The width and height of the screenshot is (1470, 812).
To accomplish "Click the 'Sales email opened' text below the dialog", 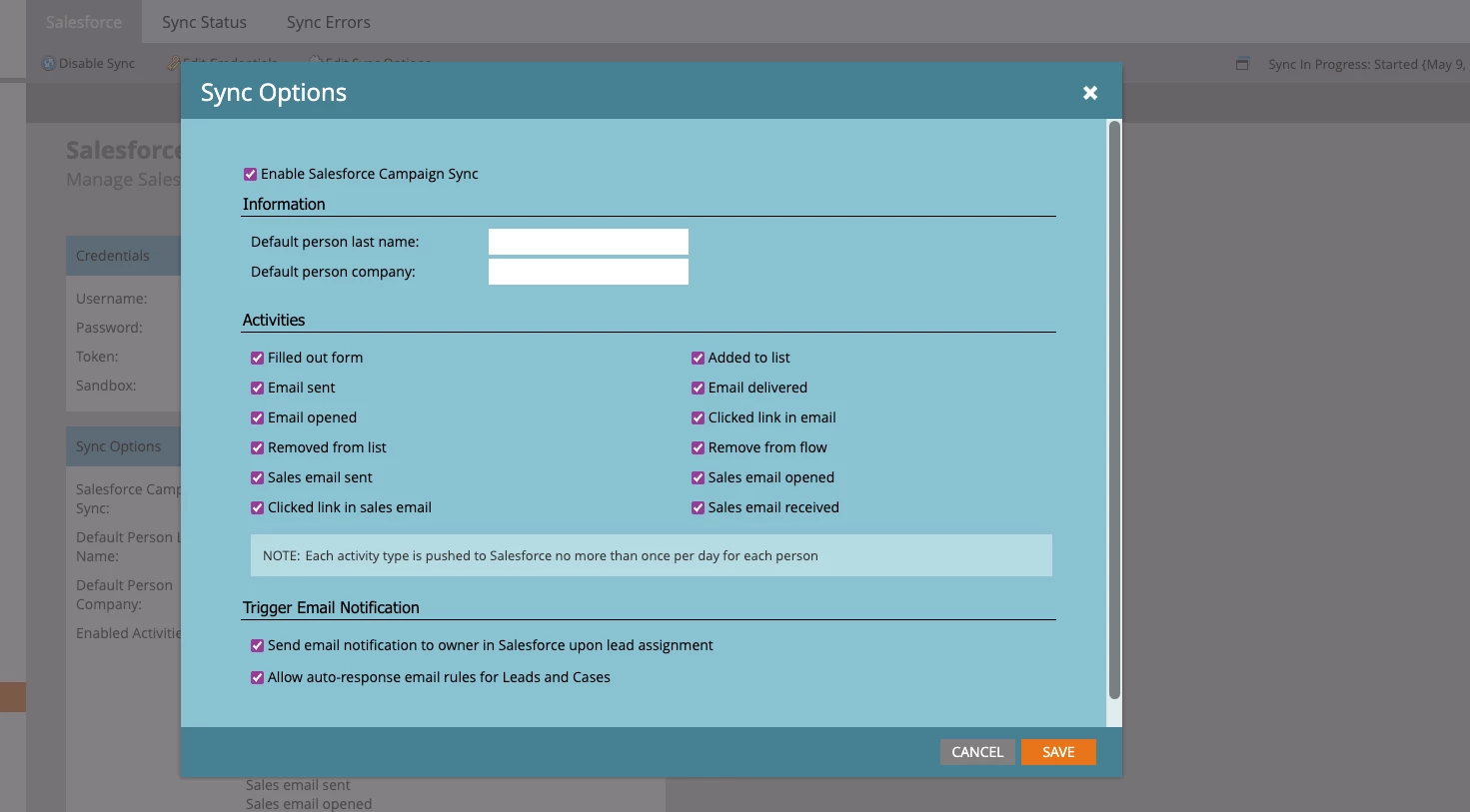I will coord(309,804).
